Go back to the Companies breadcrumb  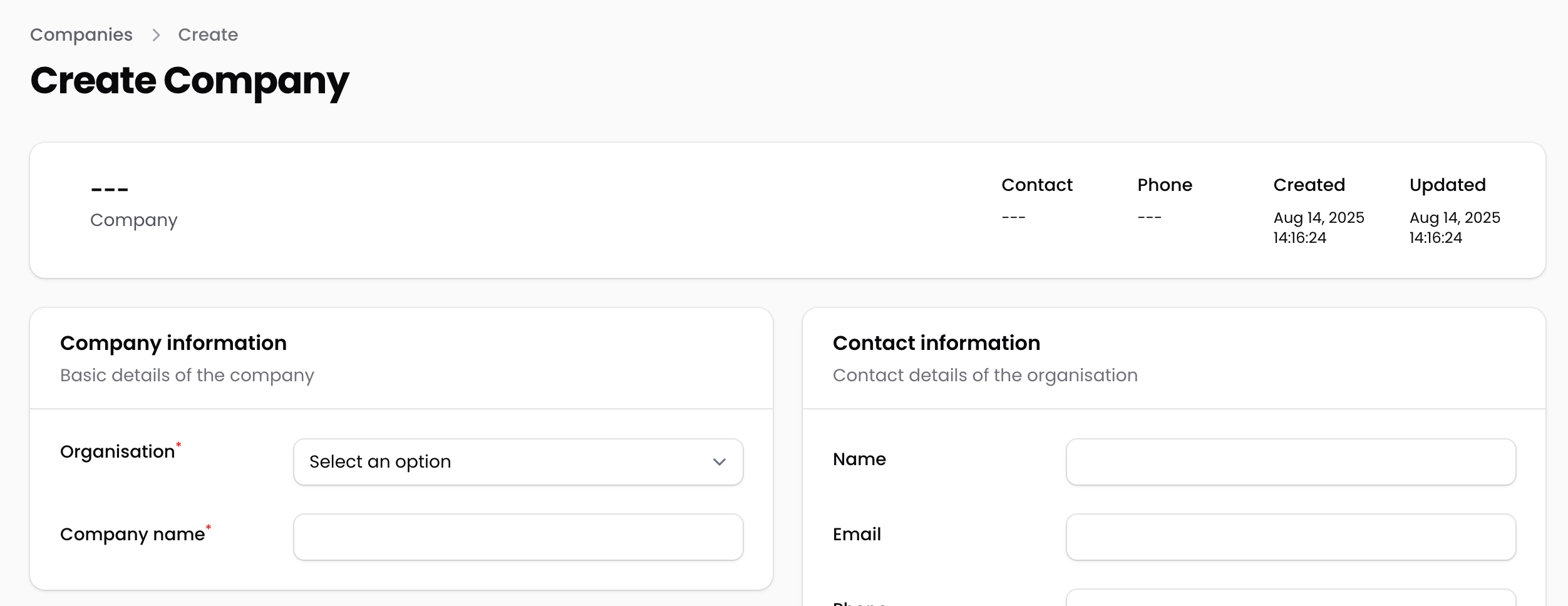(x=81, y=34)
